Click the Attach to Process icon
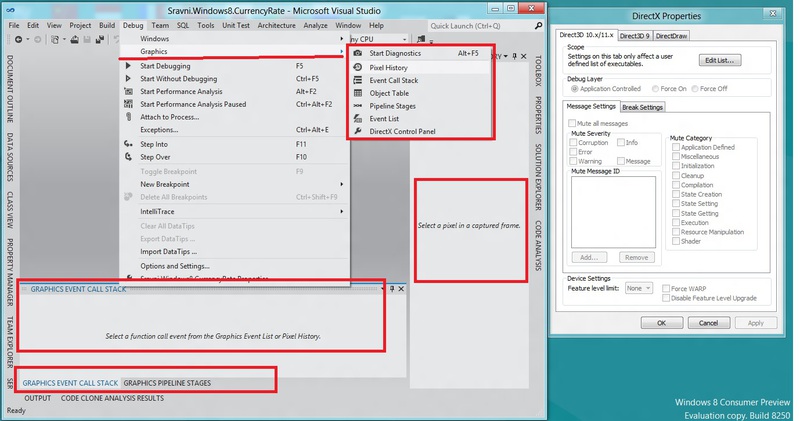 point(128,117)
